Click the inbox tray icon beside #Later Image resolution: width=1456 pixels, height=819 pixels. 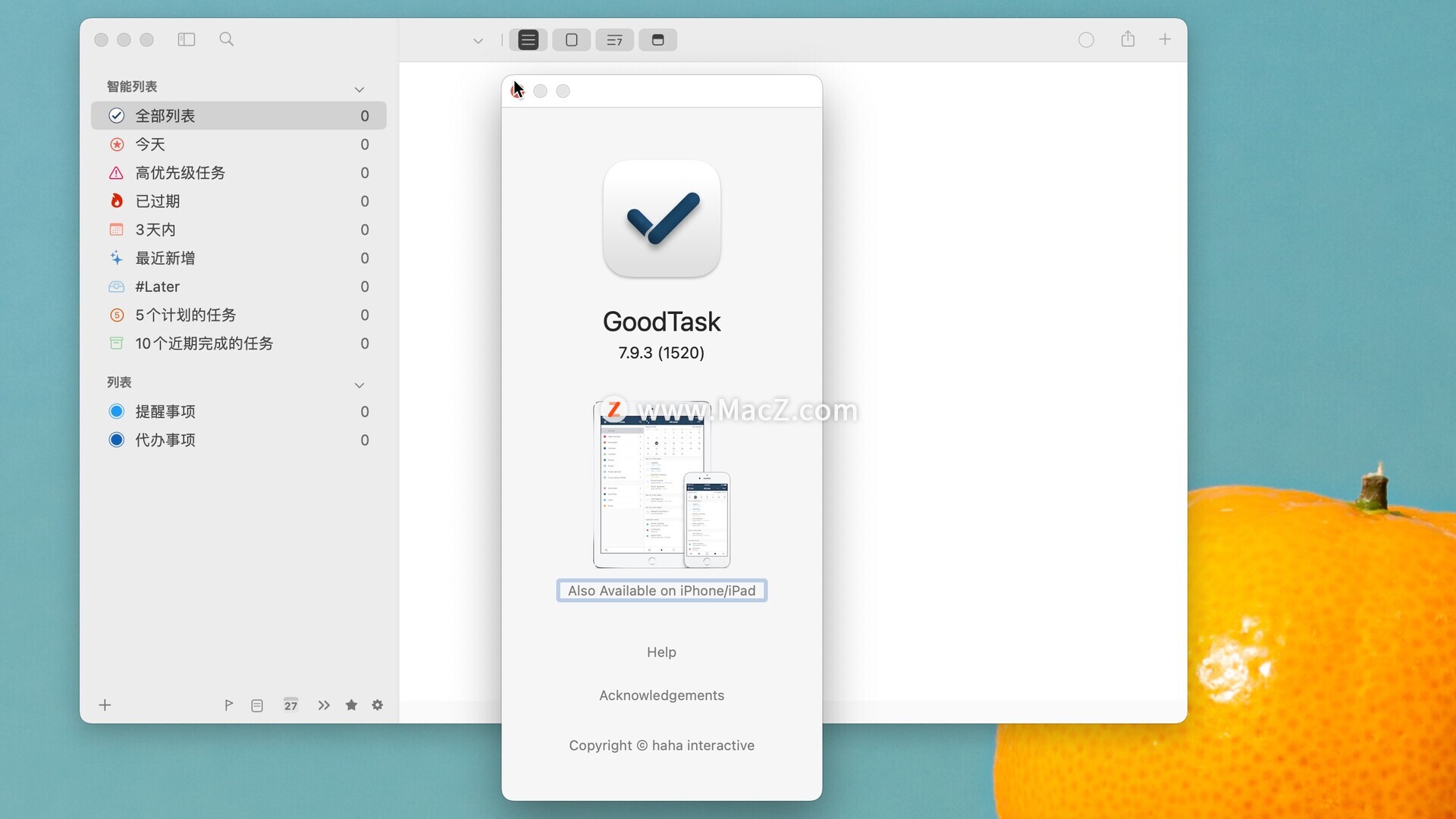coord(116,287)
